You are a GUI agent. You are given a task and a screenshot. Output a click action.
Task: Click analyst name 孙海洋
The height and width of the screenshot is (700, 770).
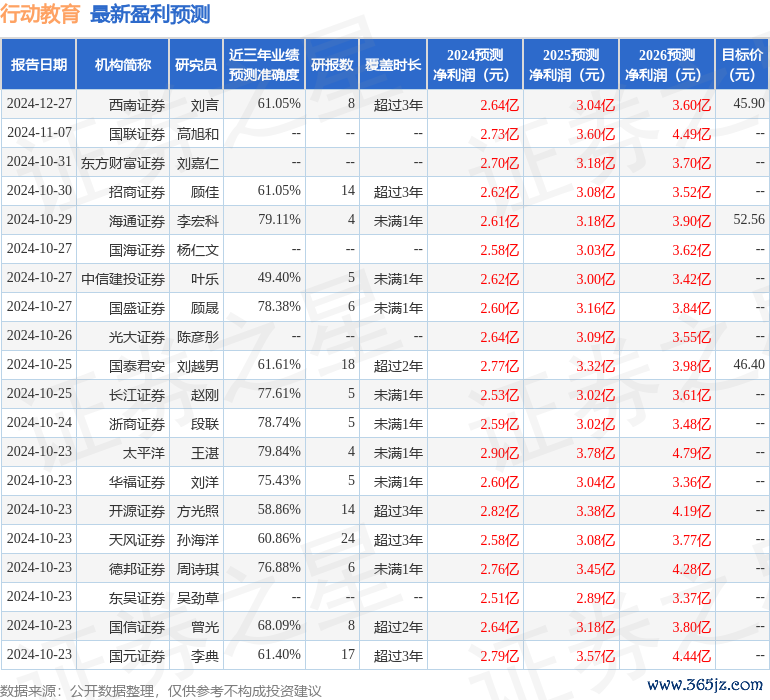coord(197,539)
